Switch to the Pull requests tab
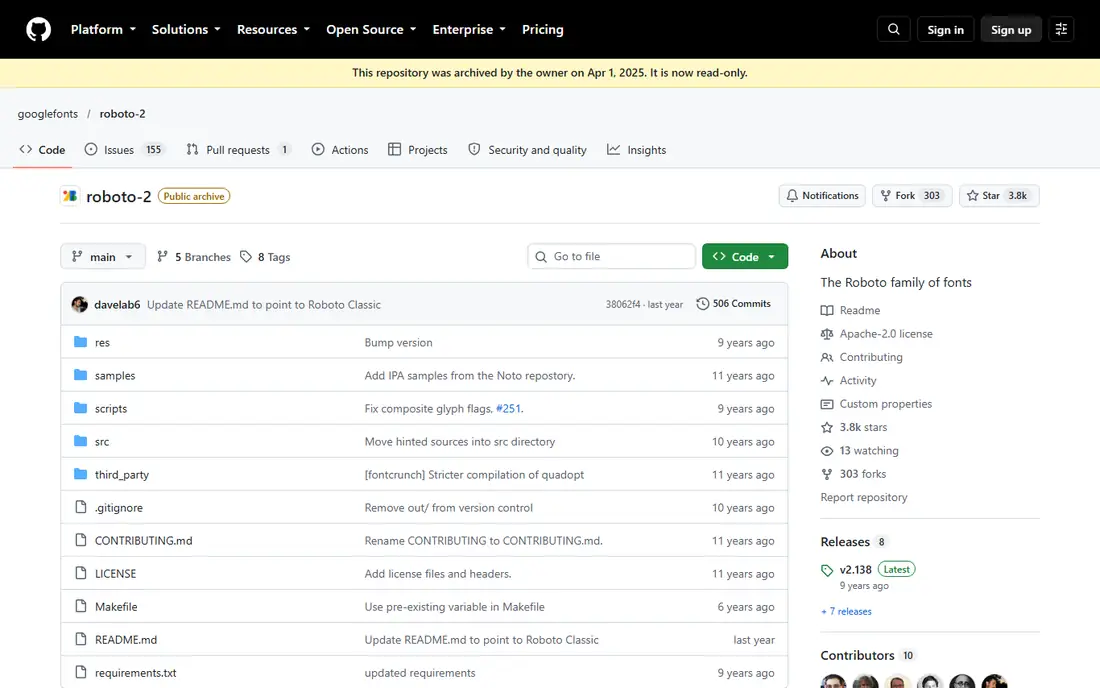This screenshot has width=1100, height=688. (x=238, y=149)
